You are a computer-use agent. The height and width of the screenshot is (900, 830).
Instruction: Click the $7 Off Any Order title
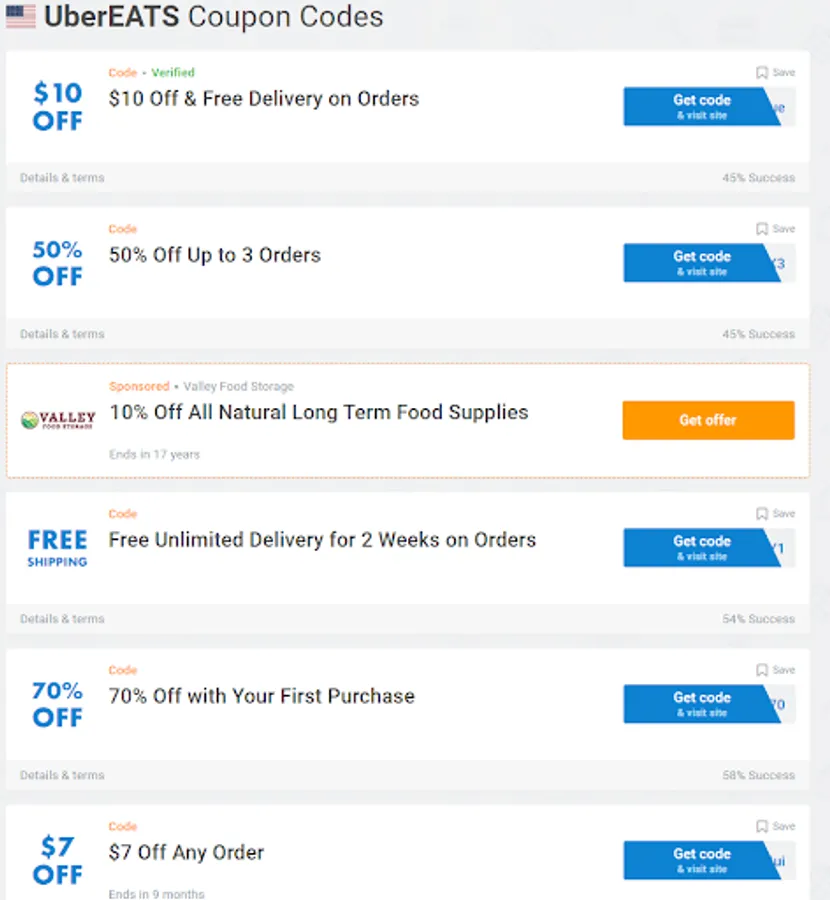pyautogui.click(x=186, y=853)
